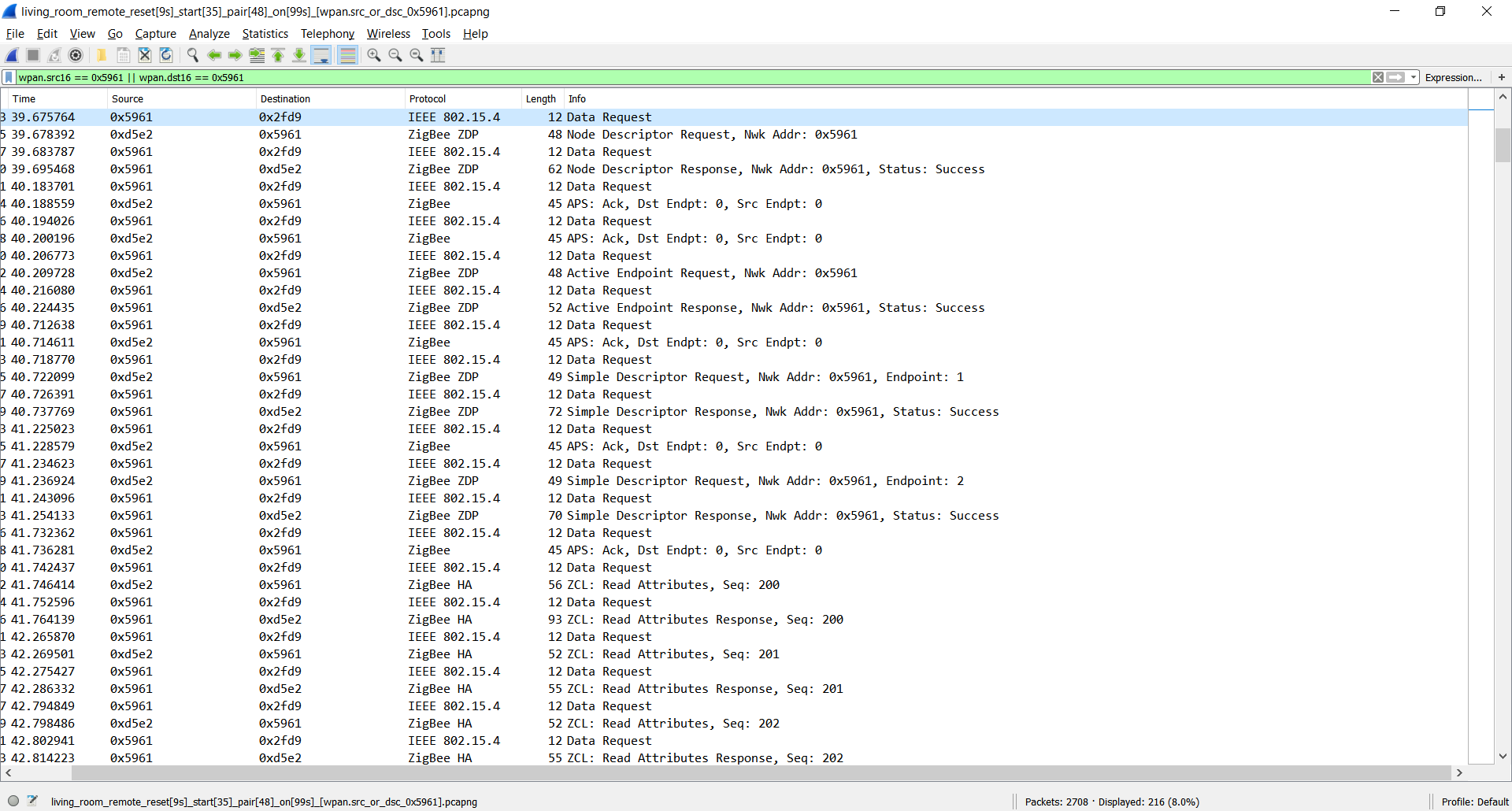Select the packet at time 39.675764

(734, 117)
